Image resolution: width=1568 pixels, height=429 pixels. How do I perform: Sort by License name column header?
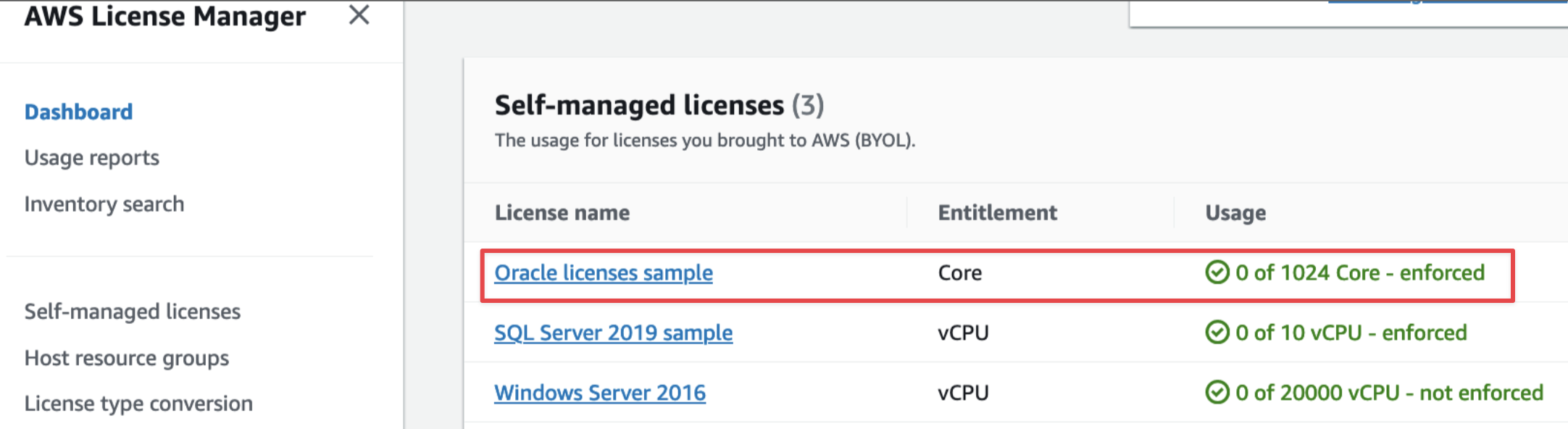point(562,213)
